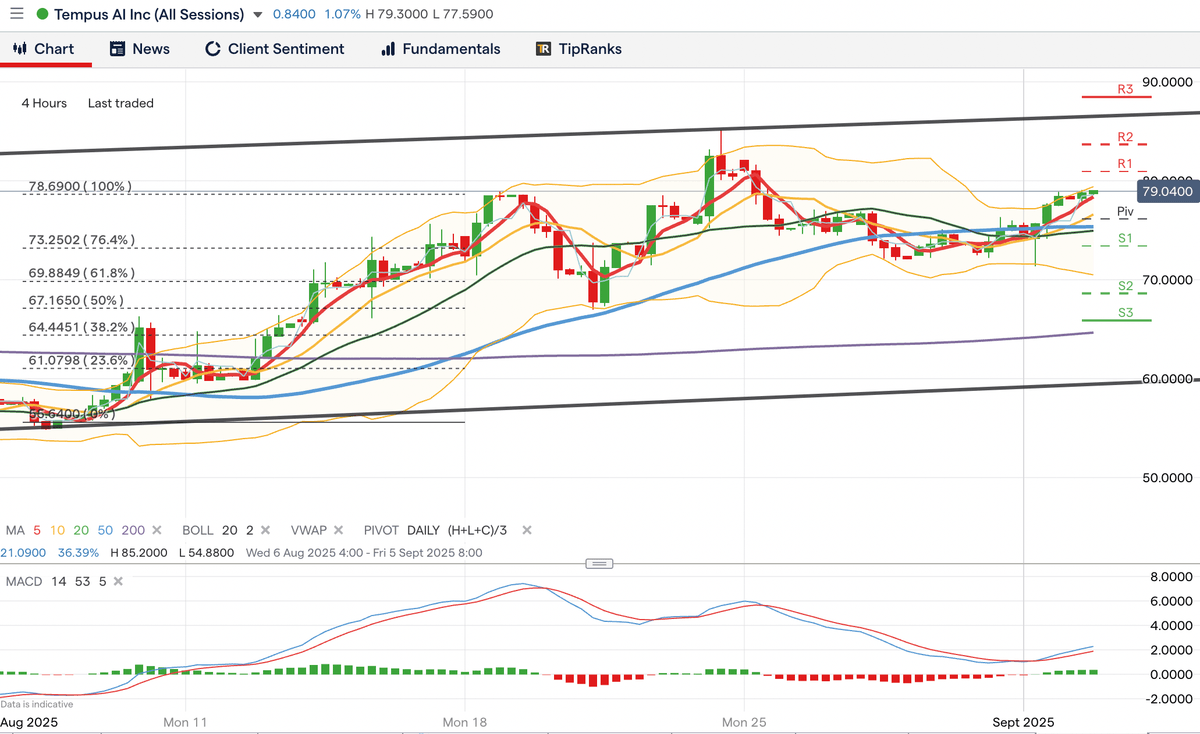Click the pane divider handle above MACD

click(599, 564)
